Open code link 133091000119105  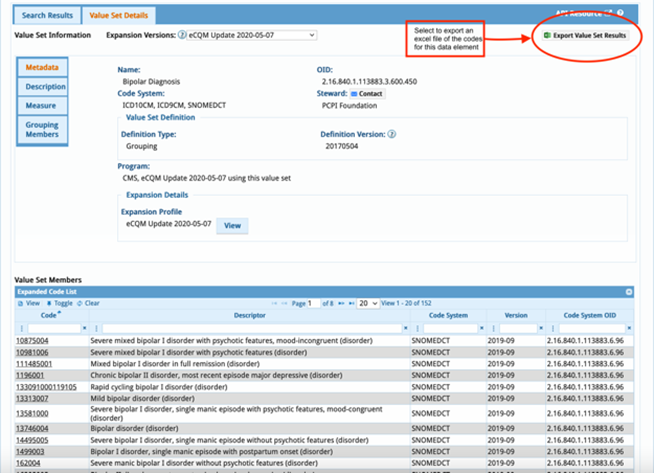click(x=46, y=387)
